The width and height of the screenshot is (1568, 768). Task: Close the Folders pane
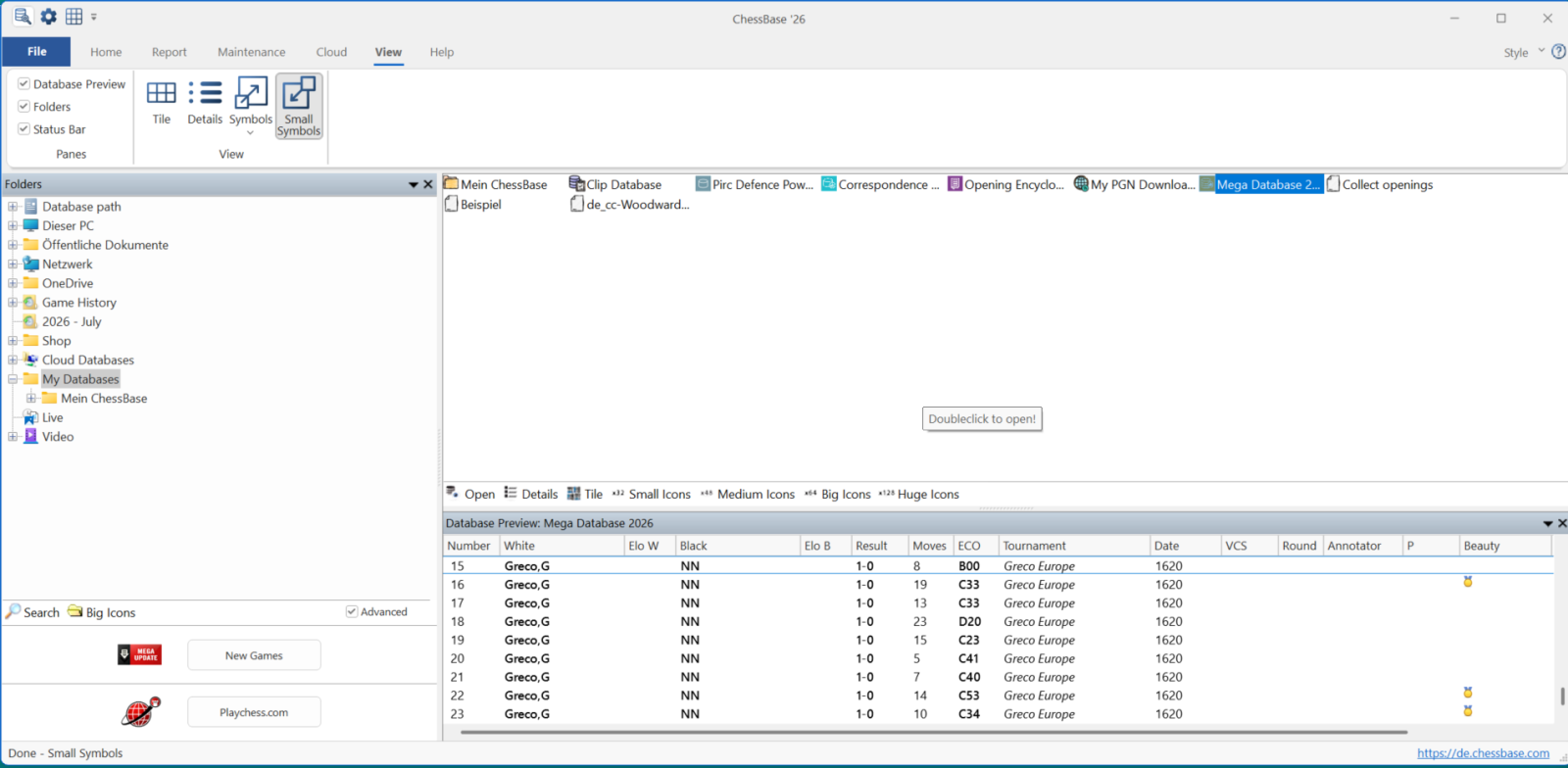(428, 184)
